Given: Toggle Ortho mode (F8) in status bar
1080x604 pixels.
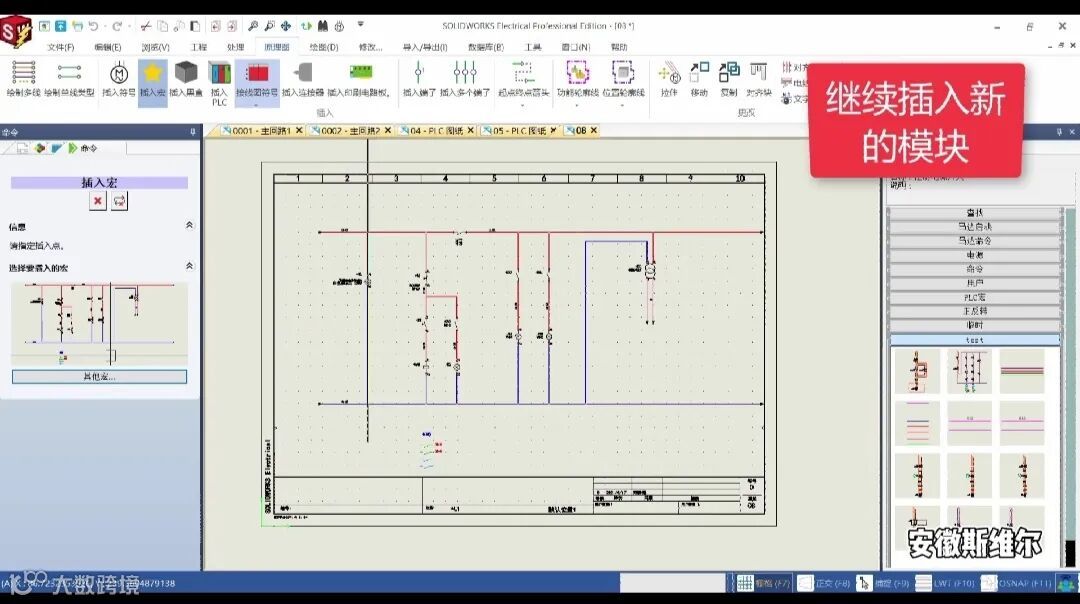Looking at the screenshot, I should point(824,583).
